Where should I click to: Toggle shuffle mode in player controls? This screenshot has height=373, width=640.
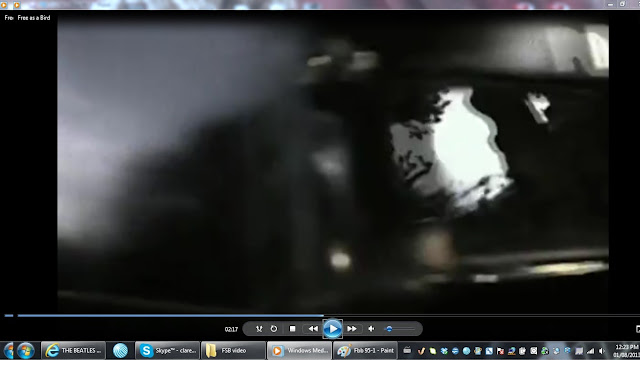[259, 329]
